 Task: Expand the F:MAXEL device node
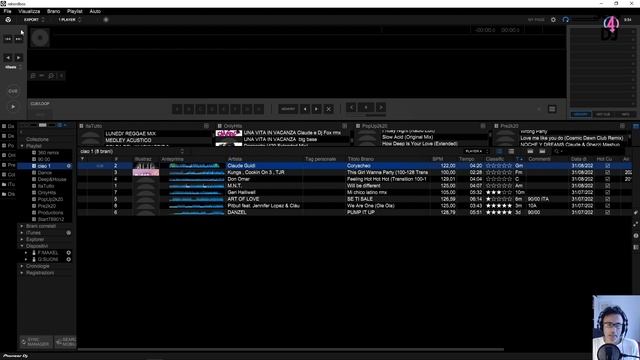tap(26, 253)
